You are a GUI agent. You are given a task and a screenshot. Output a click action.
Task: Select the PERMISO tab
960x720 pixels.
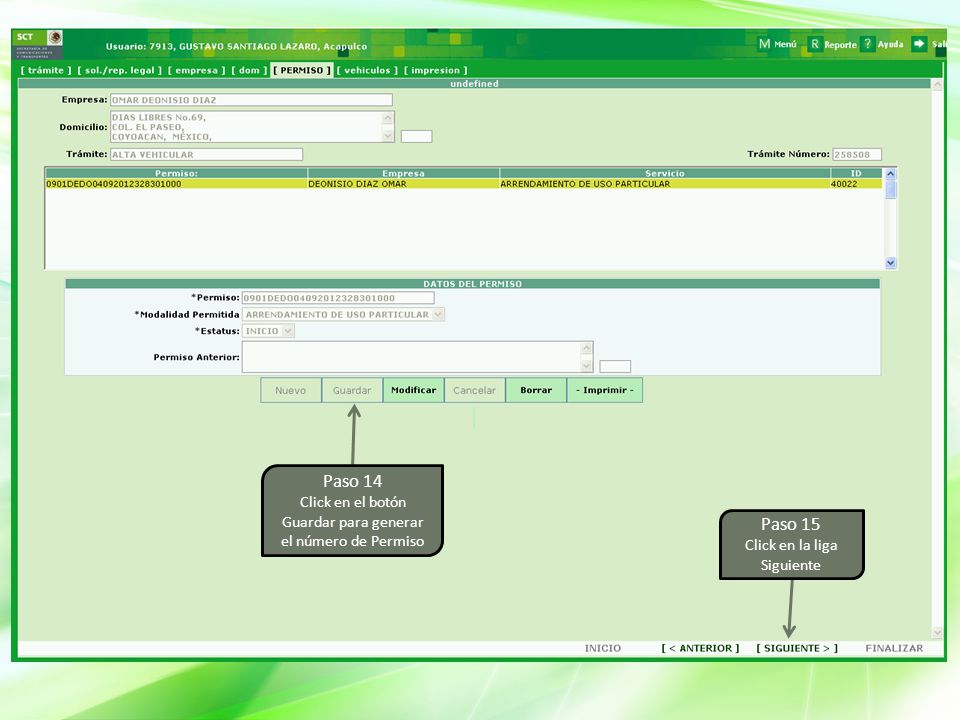point(302,70)
